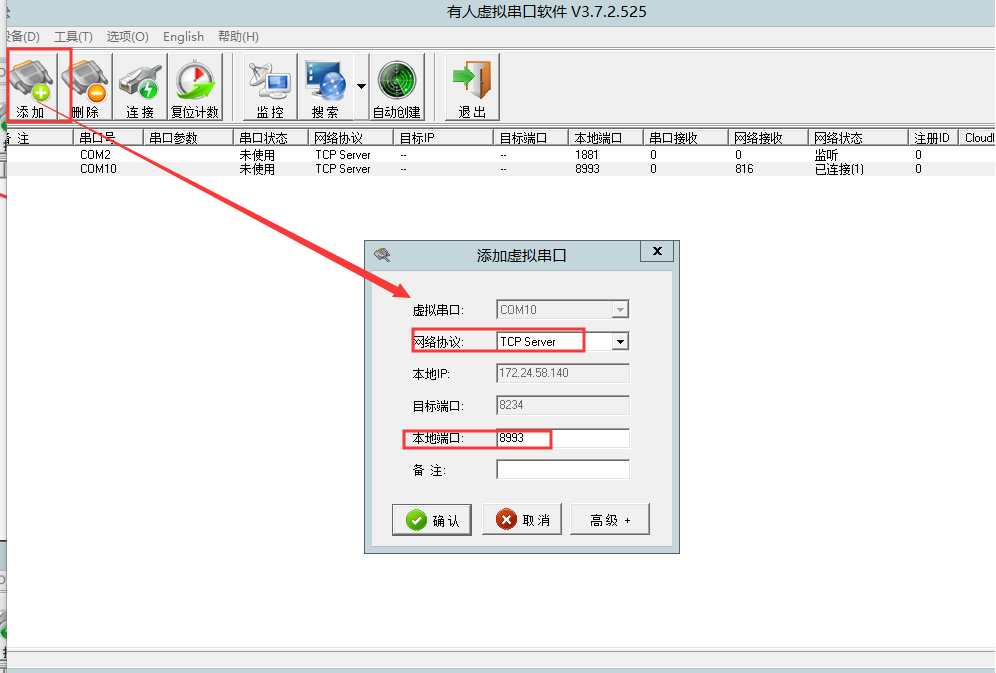Expand the 虚拟串口 COM10 combo box
996x673 pixels.
pos(620,310)
